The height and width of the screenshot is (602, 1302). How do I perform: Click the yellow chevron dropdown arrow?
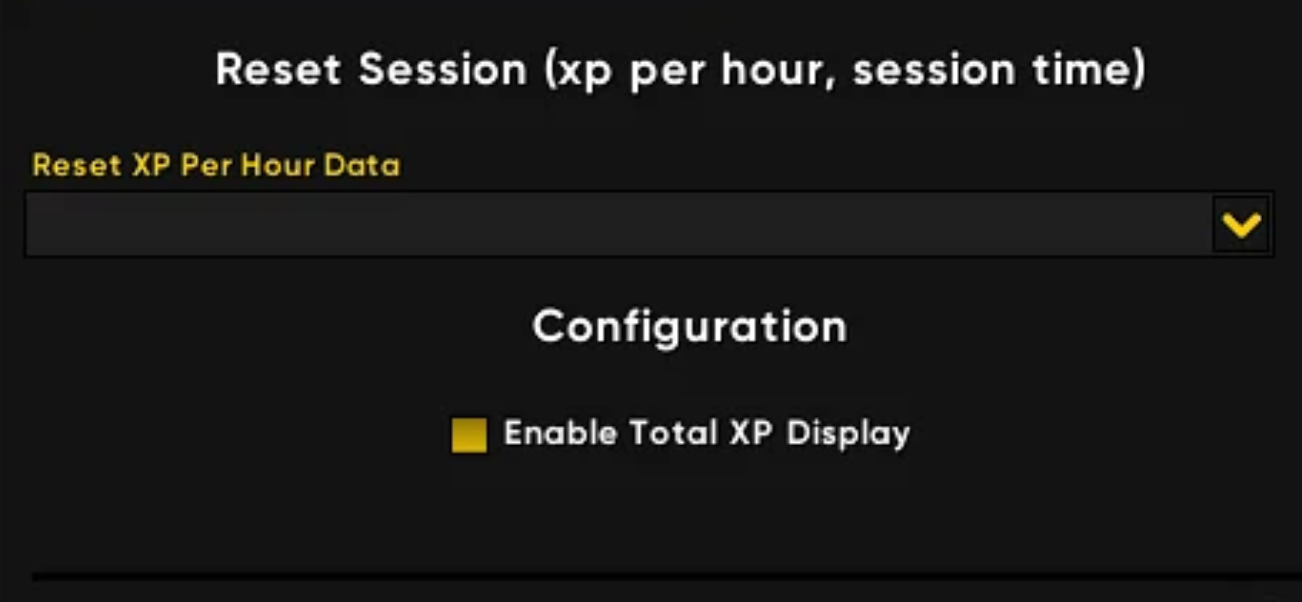pyautogui.click(x=1241, y=225)
